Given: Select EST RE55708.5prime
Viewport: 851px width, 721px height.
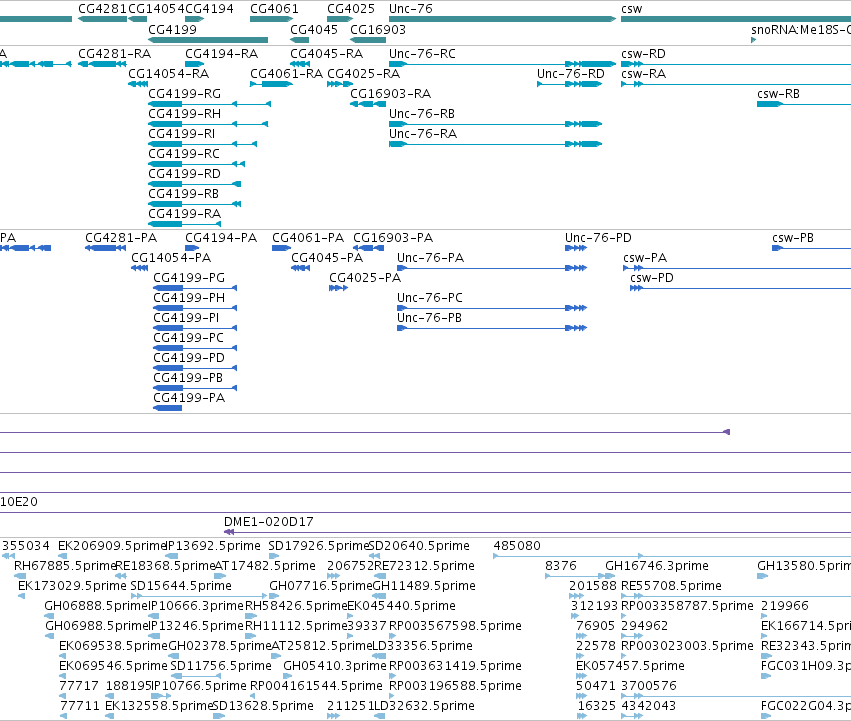Looking at the screenshot, I should (x=736, y=596).
